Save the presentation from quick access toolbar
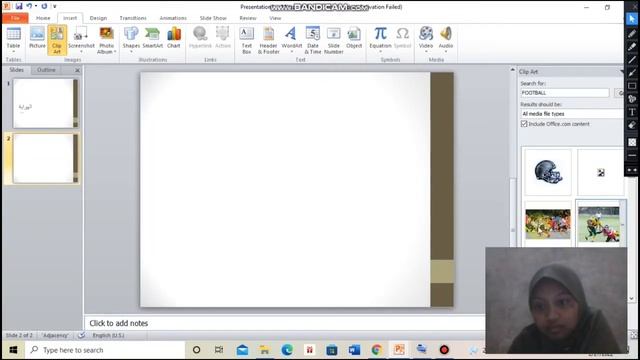Screen dimensions: 640x360 click(x=19, y=6)
